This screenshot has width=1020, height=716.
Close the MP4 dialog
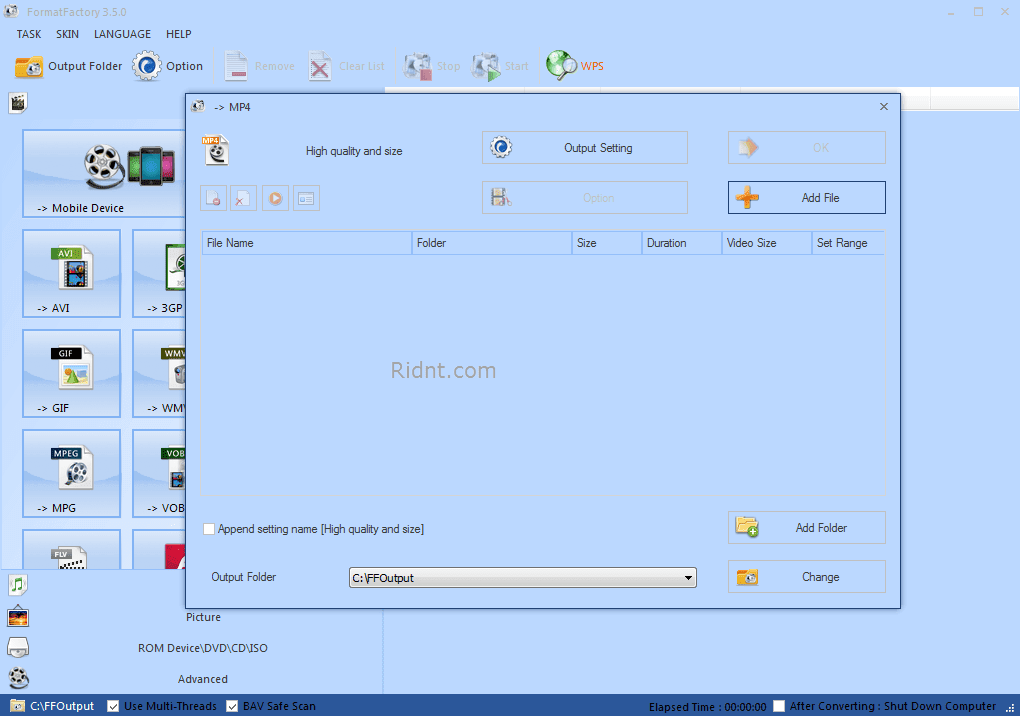coord(883,107)
